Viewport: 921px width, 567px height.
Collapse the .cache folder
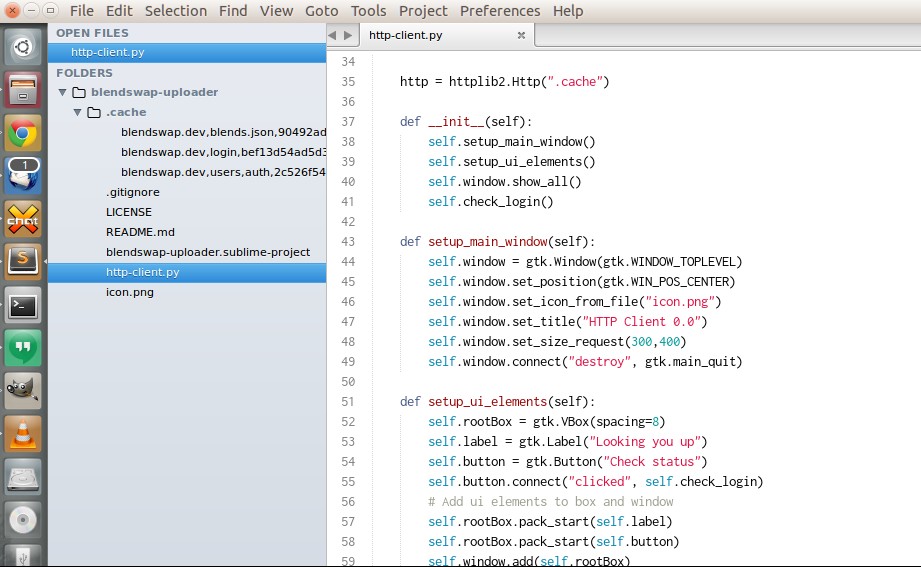click(77, 112)
